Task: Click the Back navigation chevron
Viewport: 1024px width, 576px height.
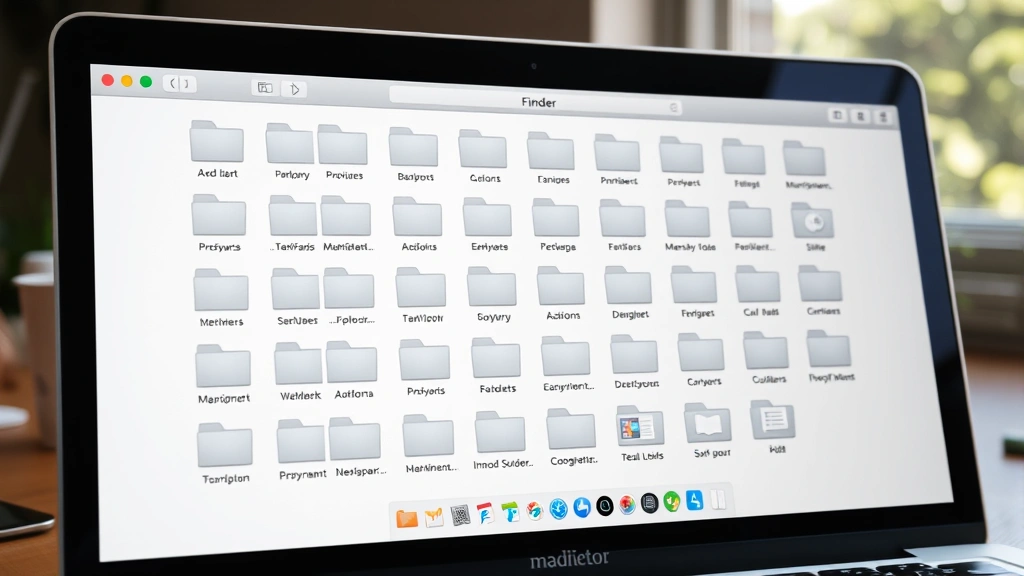Action: tap(174, 83)
